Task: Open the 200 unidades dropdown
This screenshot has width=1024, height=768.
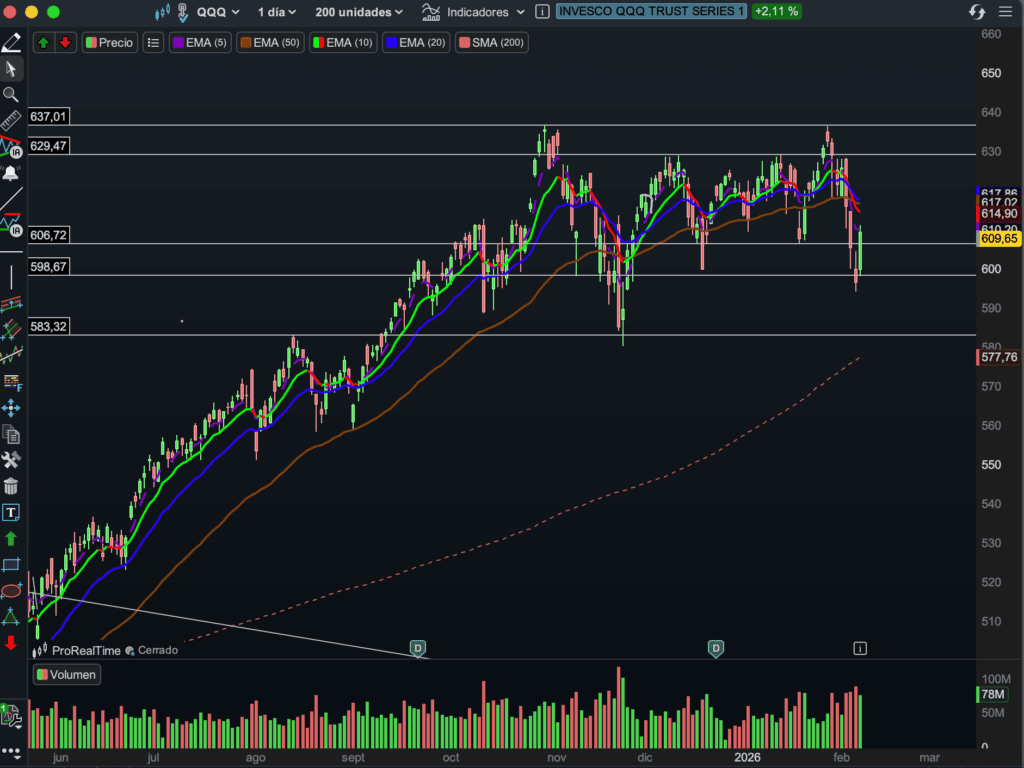Action: point(359,12)
